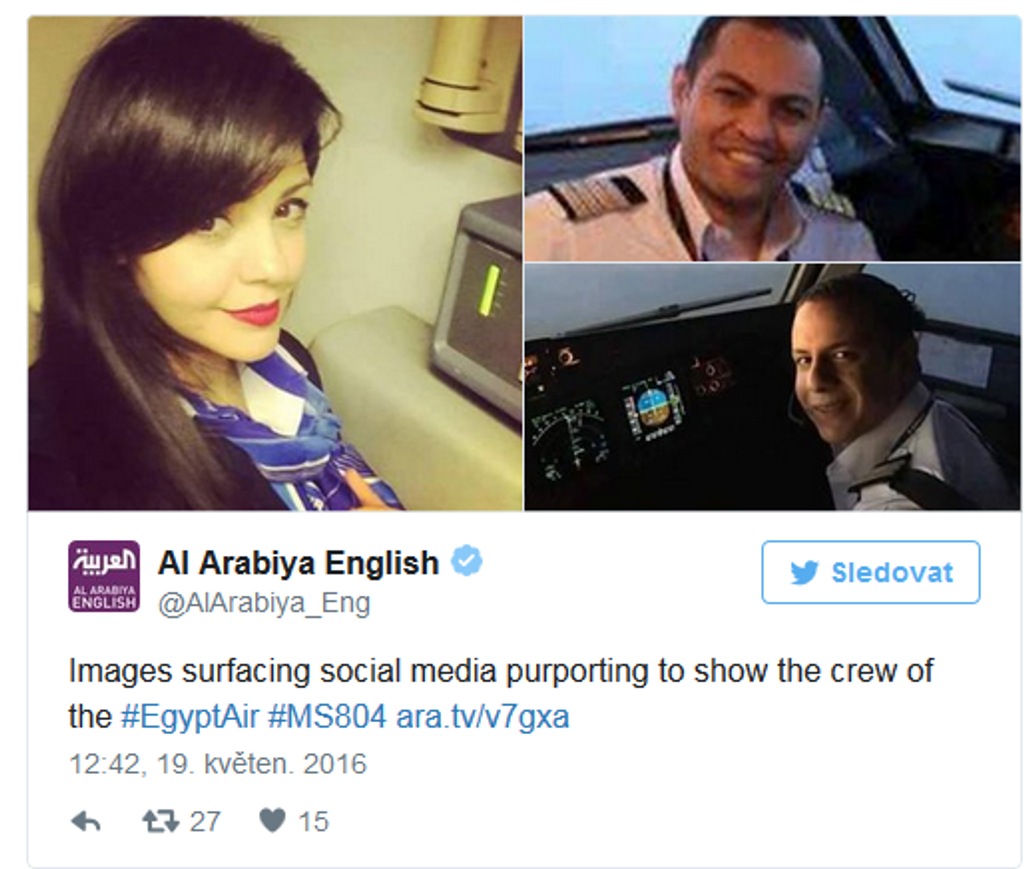Follow the account using Sledovat button
Screen dimensions: 1024x869
[871, 572]
